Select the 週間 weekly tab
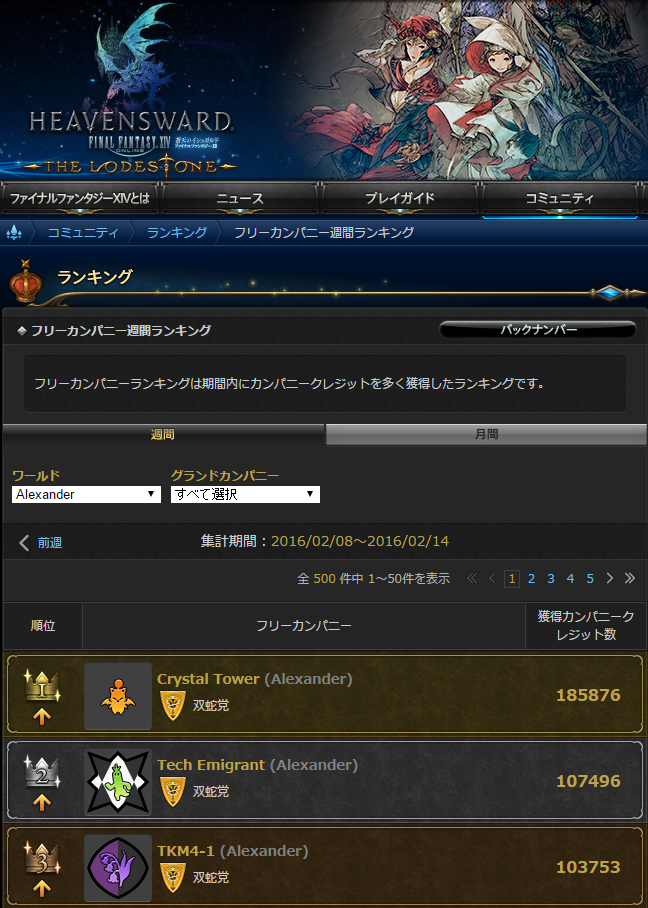The image size is (648, 908). [x=163, y=434]
